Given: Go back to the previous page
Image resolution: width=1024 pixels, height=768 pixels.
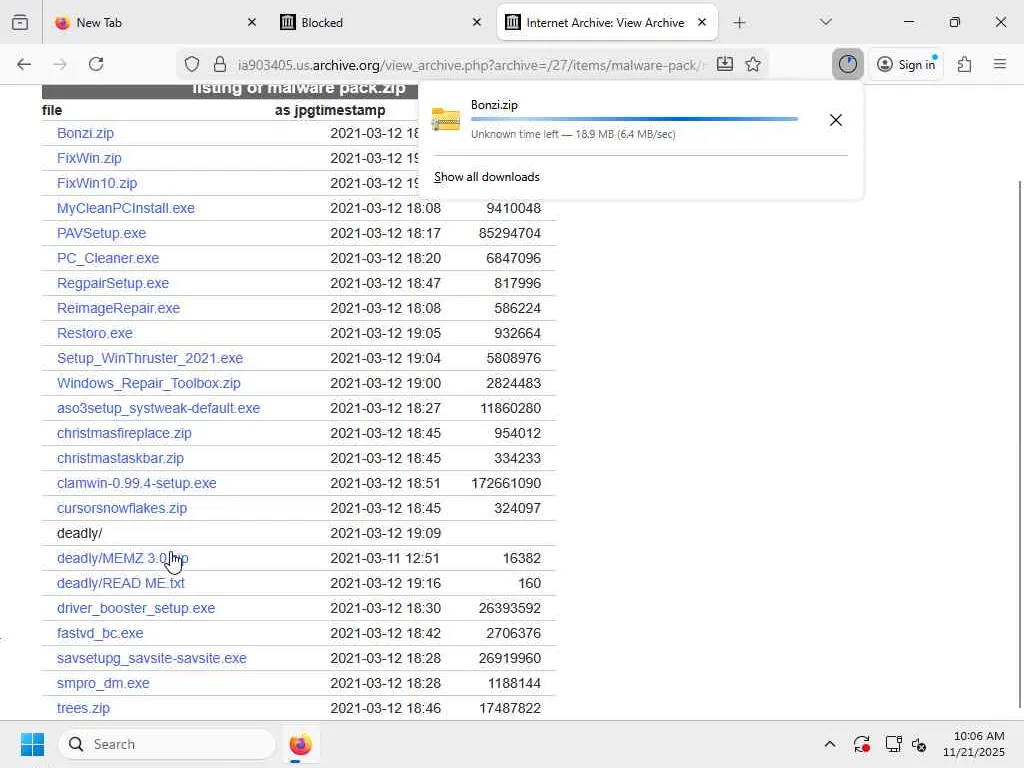Looking at the screenshot, I should (24, 64).
